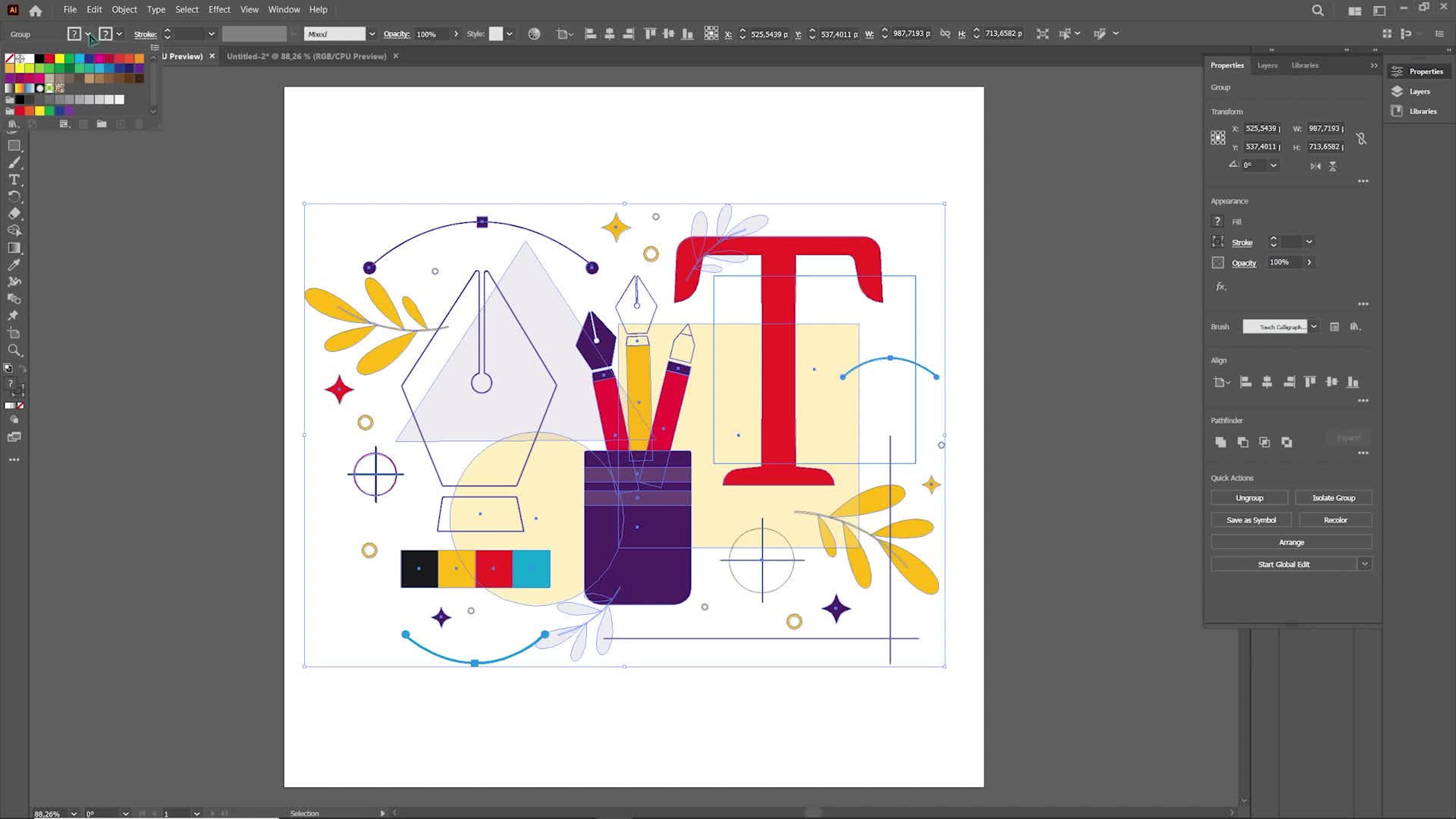Screen dimensions: 1456x819
Task: Flip horizontally in the Transform section
Action: (1315, 166)
